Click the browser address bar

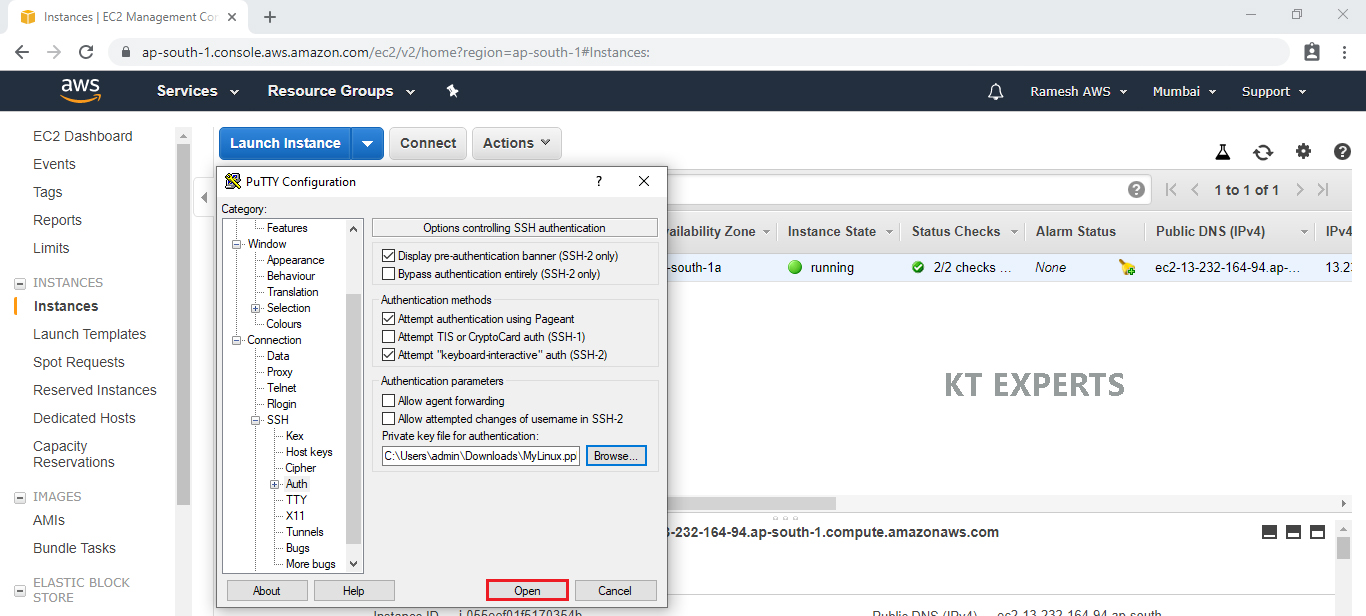point(700,52)
